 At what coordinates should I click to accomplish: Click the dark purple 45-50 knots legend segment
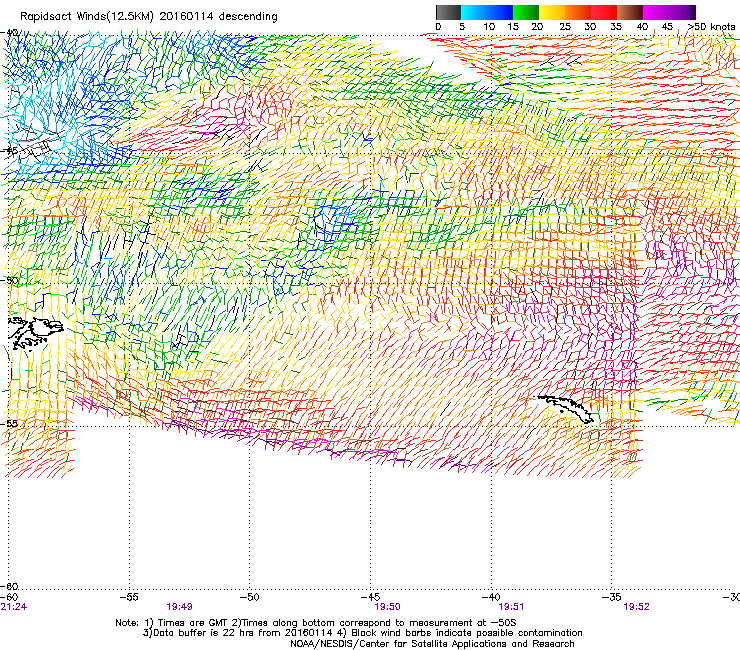[682, 12]
